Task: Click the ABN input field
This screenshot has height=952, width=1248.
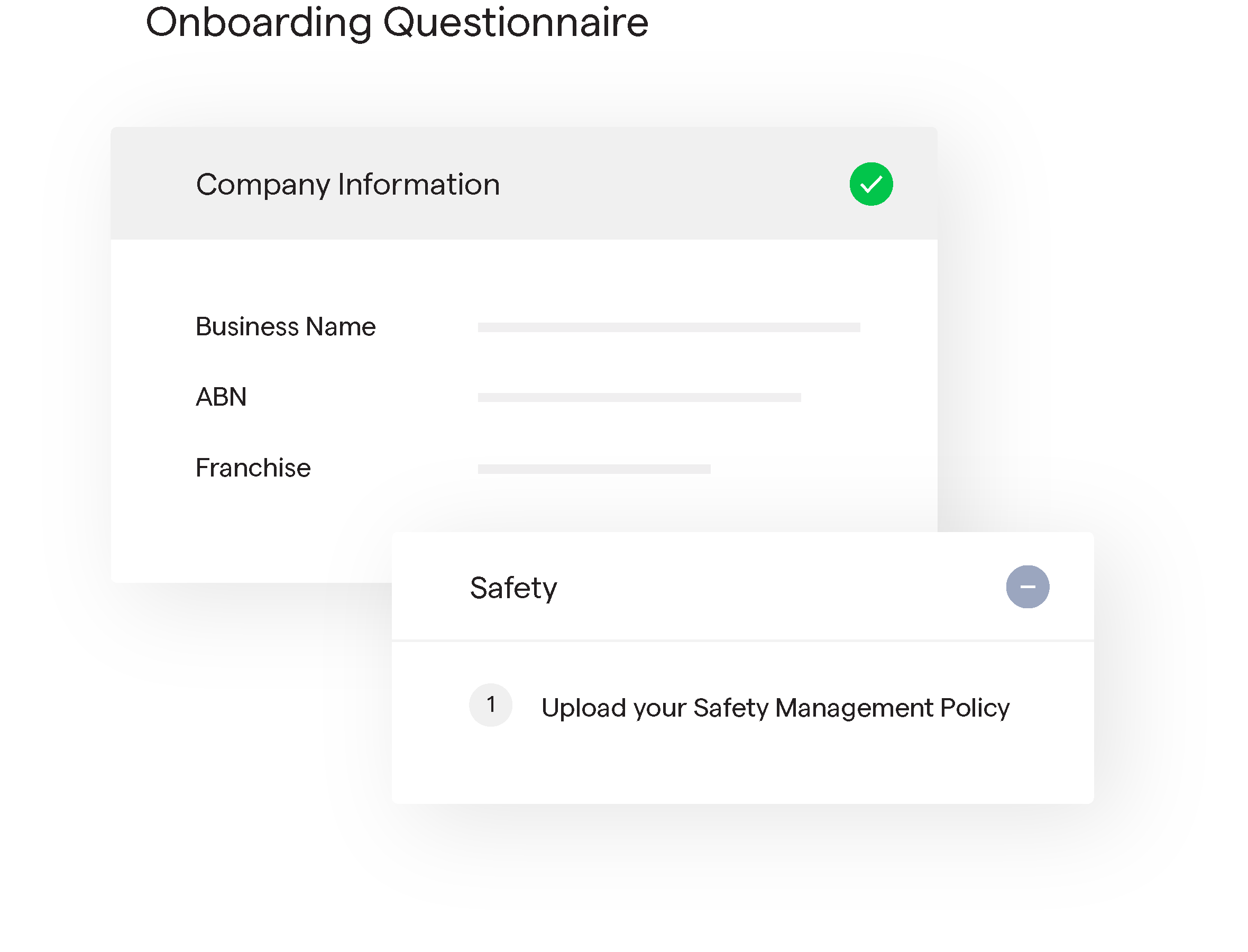Action: pos(639,397)
